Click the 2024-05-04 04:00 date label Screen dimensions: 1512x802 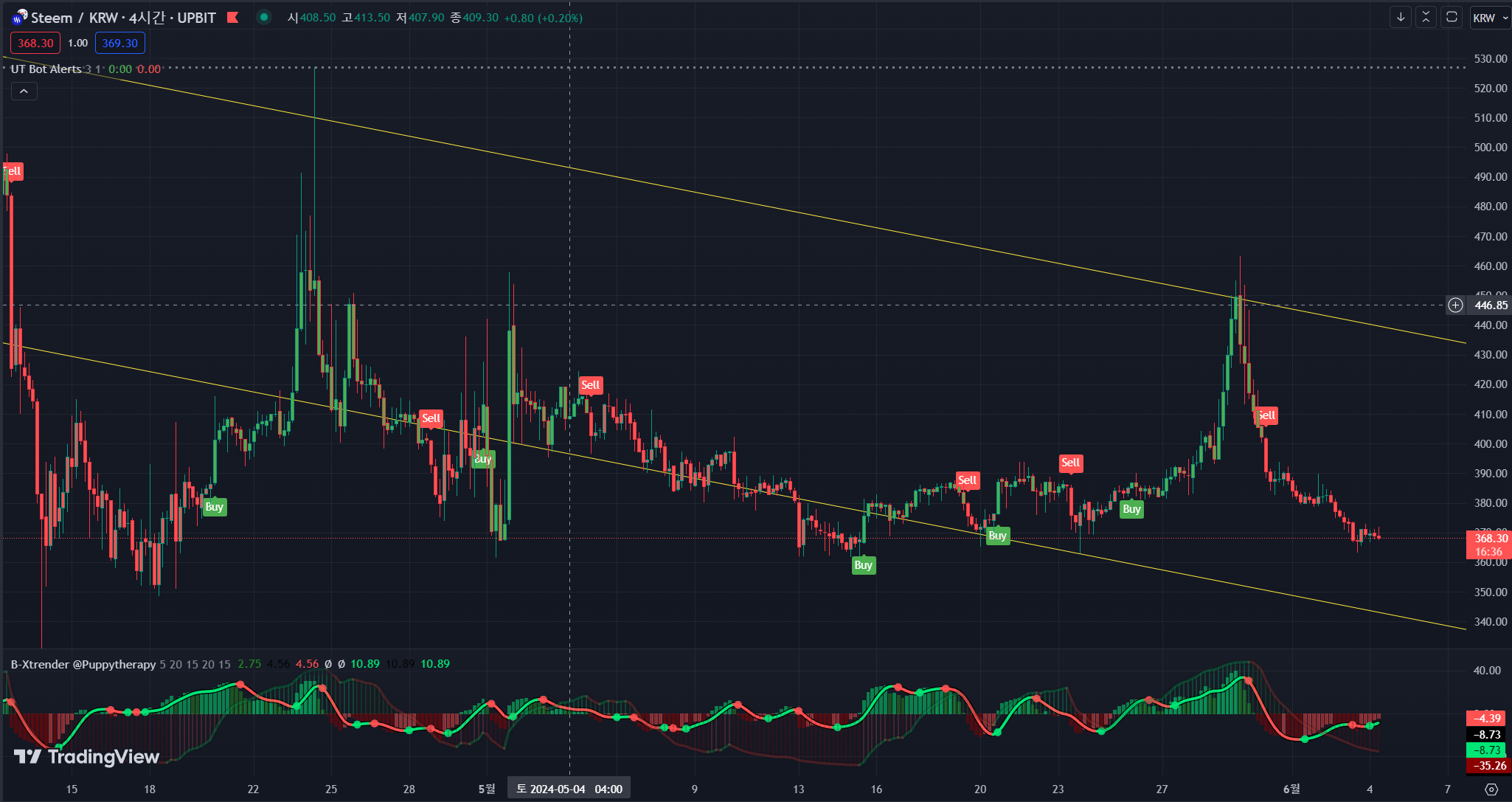(569, 789)
